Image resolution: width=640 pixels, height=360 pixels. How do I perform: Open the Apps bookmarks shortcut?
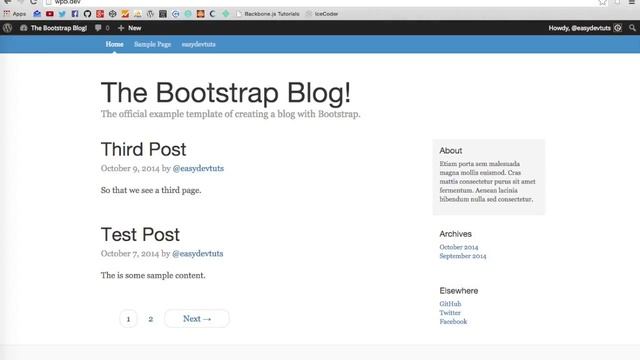[15, 14]
